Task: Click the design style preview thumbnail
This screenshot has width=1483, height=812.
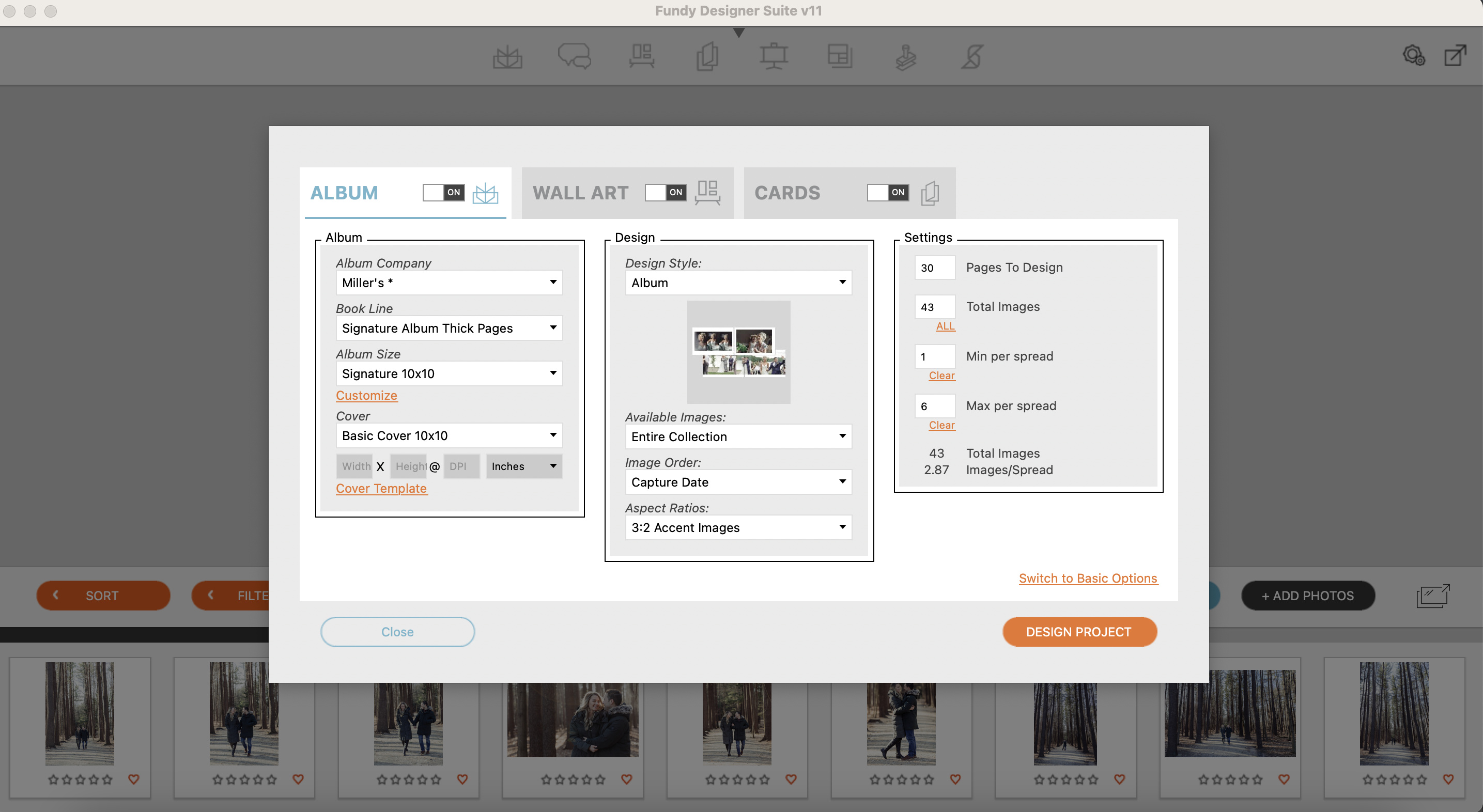Action: tap(738, 352)
